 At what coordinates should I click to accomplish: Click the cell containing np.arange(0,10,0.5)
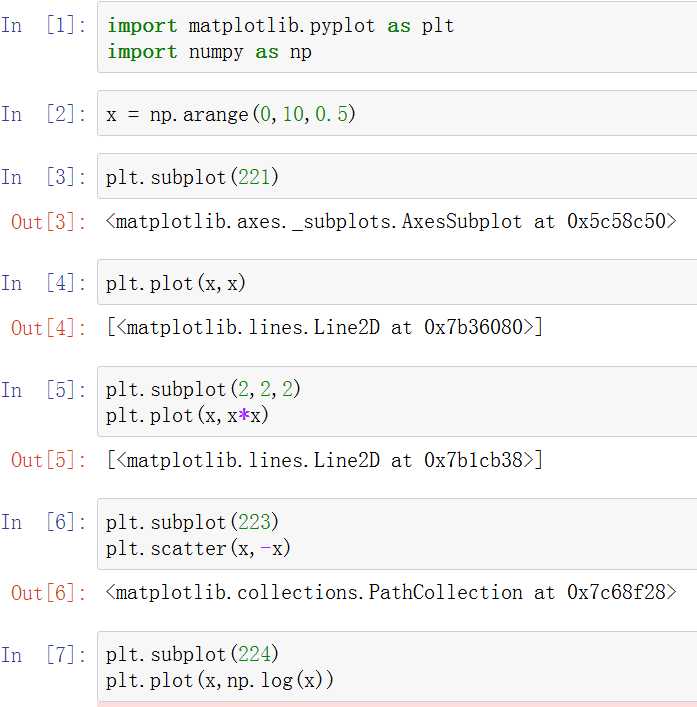click(x=397, y=113)
